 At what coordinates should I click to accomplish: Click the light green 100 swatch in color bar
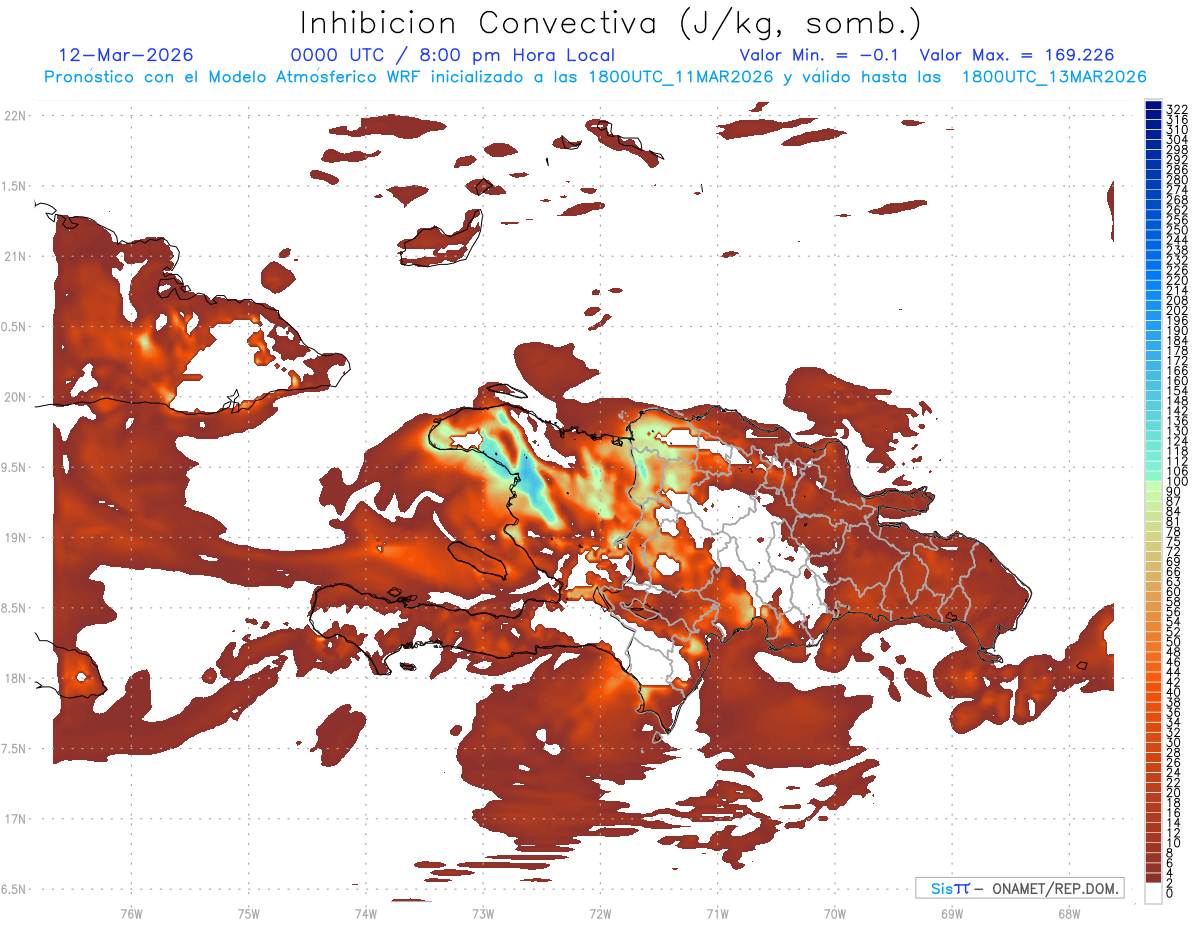pyautogui.click(x=1153, y=486)
